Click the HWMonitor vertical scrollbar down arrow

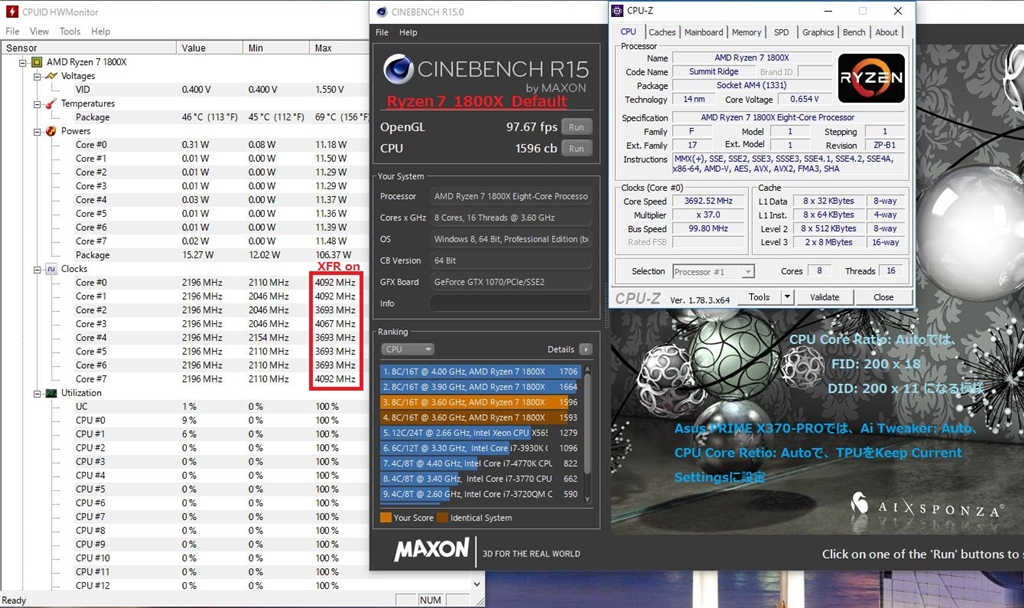(477, 584)
